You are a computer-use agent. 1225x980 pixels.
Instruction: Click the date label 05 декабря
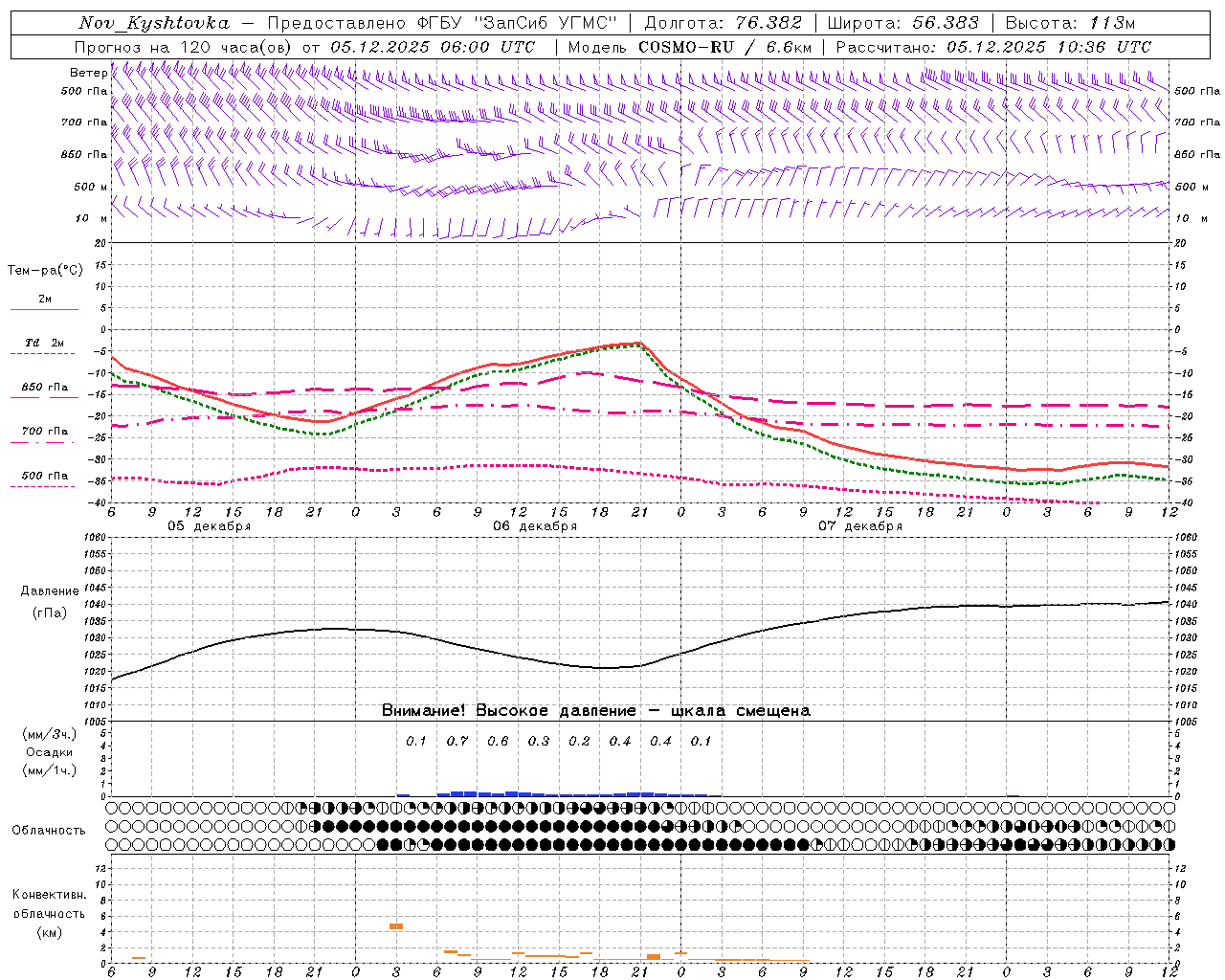[x=210, y=526]
